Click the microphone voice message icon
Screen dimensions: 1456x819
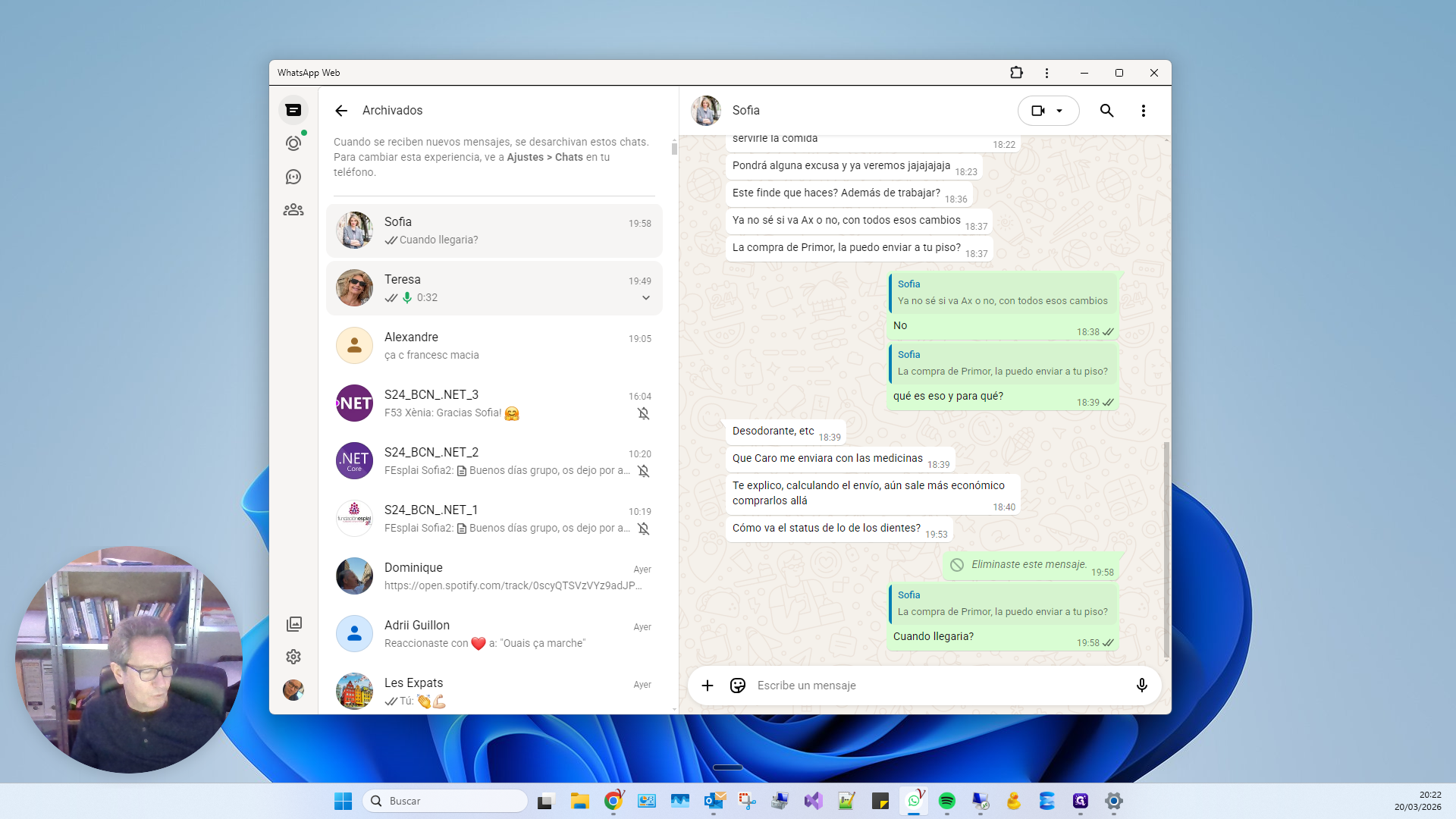pos(1141,686)
